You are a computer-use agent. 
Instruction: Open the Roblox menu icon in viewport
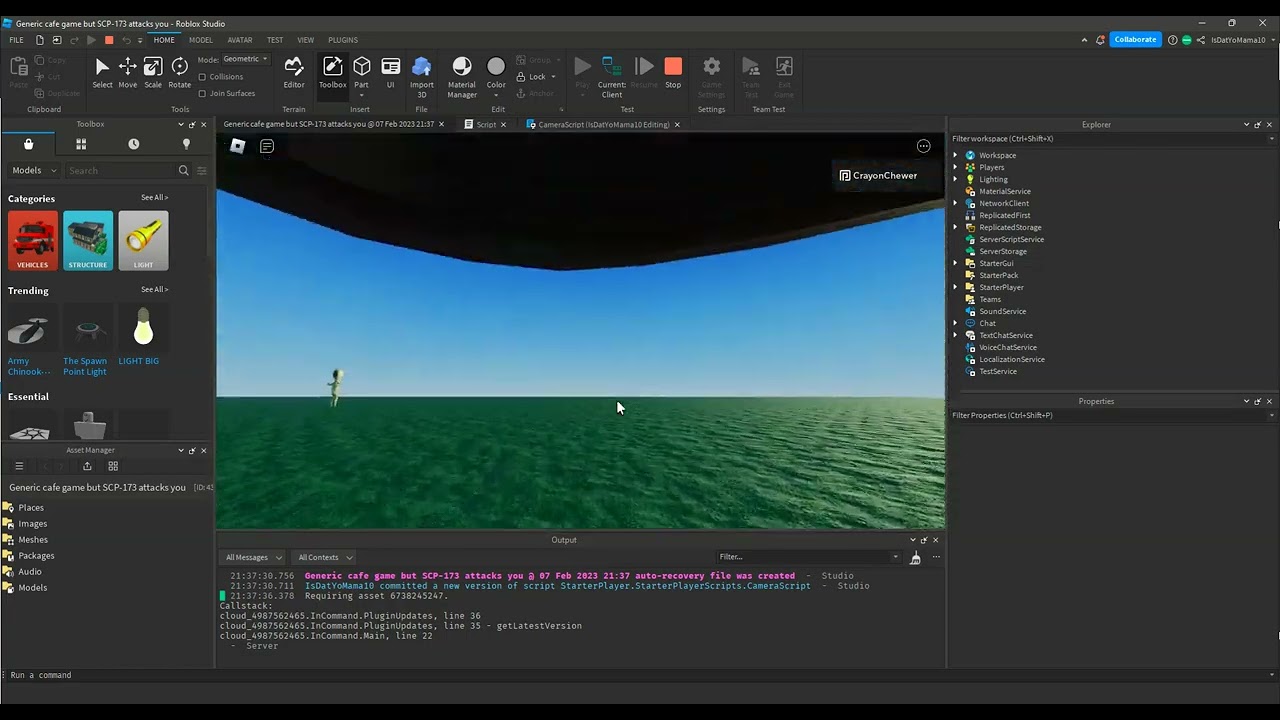tap(237, 146)
